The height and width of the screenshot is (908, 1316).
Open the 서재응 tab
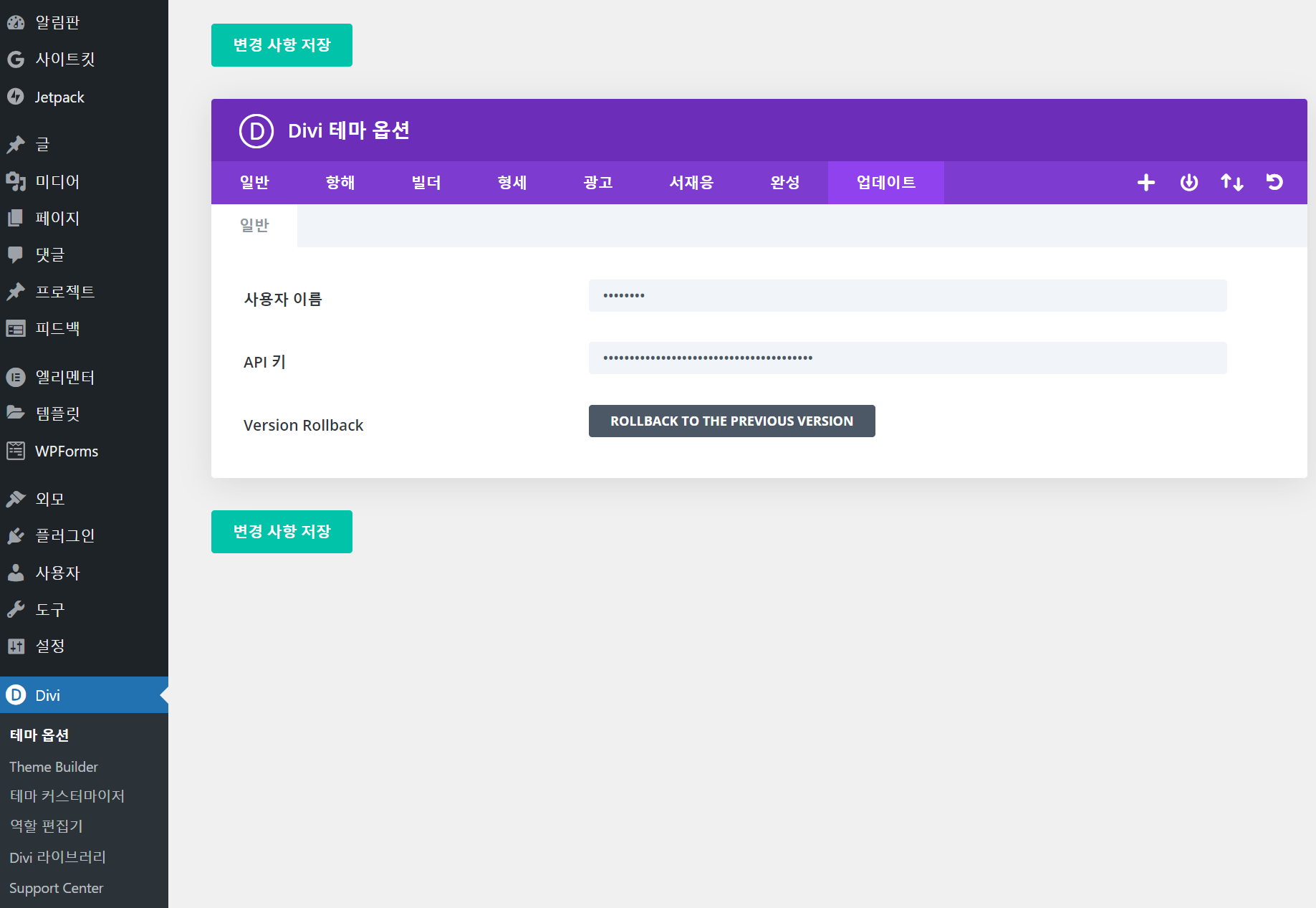(x=691, y=183)
